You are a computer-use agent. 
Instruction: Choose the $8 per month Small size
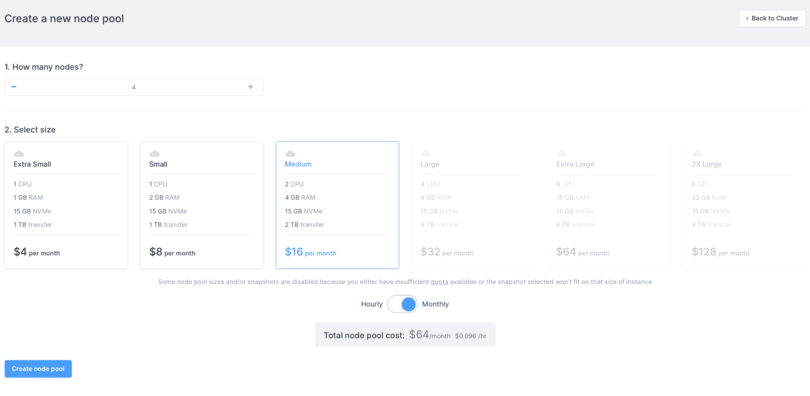(172, 252)
